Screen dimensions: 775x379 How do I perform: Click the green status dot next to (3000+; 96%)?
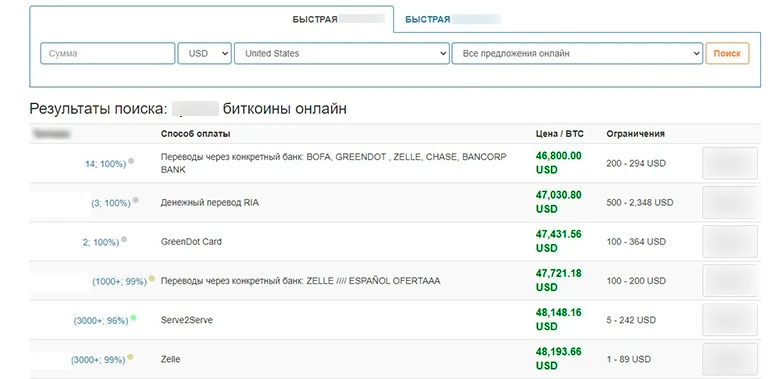pos(133,318)
